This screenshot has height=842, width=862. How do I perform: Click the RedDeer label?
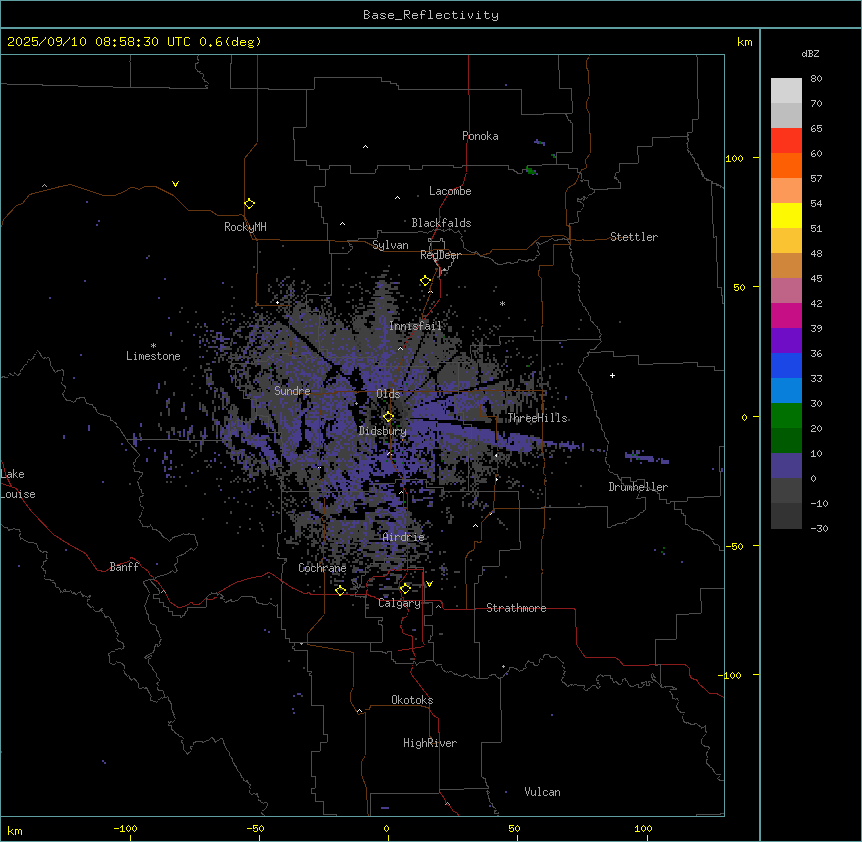coord(440,255)
